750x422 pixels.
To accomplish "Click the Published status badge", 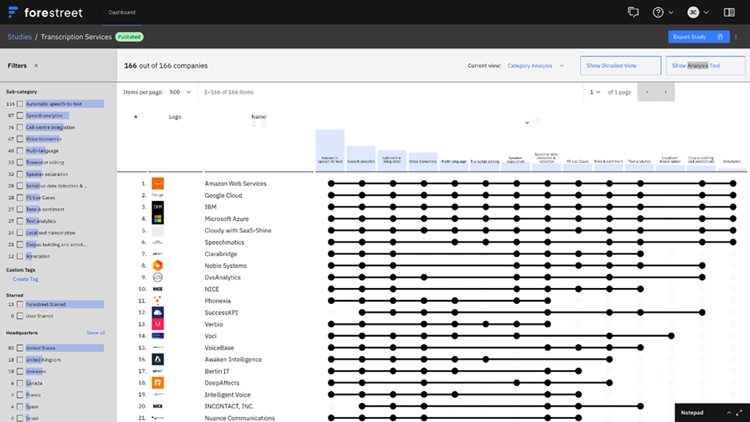I will pos(129,37).
